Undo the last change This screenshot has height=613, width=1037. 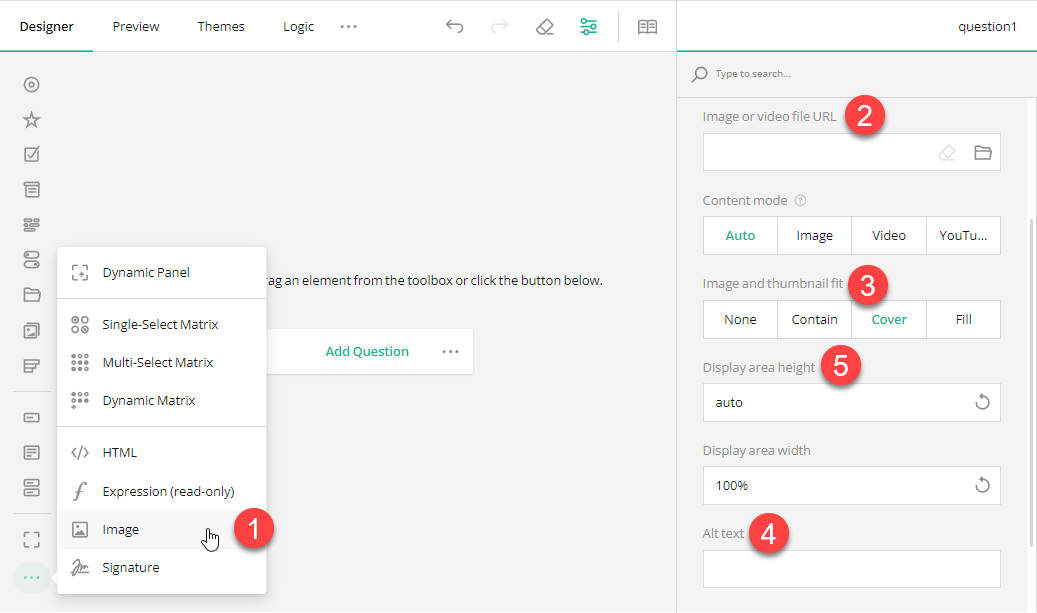(x=454, y=26)
